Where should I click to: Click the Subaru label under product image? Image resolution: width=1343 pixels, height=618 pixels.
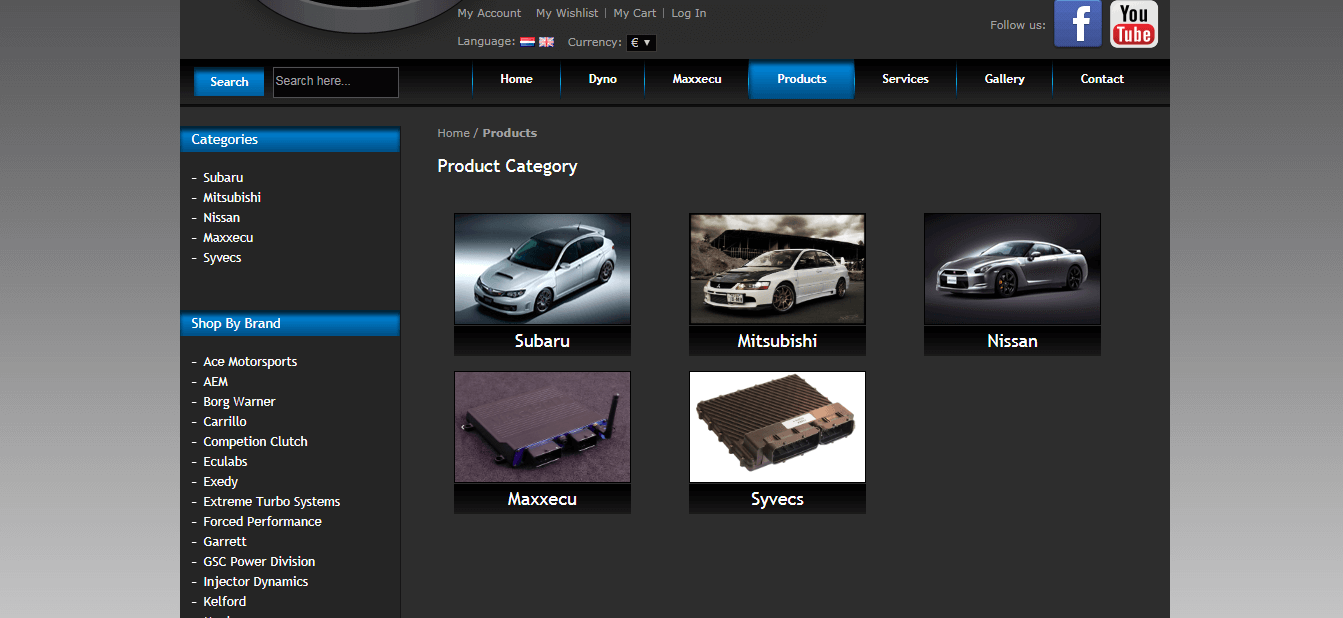pos(542,341)
